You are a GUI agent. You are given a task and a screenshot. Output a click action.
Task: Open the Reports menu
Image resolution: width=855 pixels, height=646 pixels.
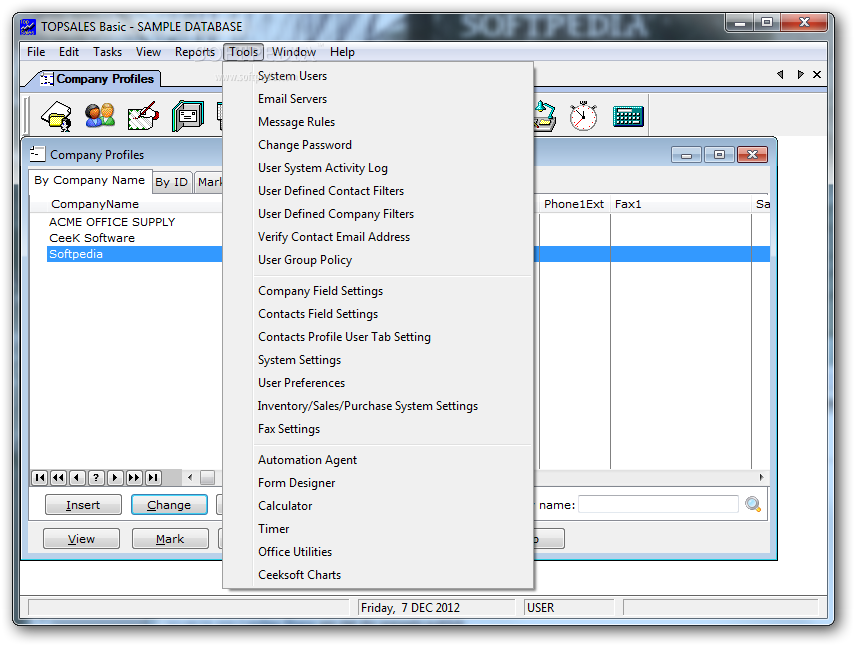click(195, 52)
